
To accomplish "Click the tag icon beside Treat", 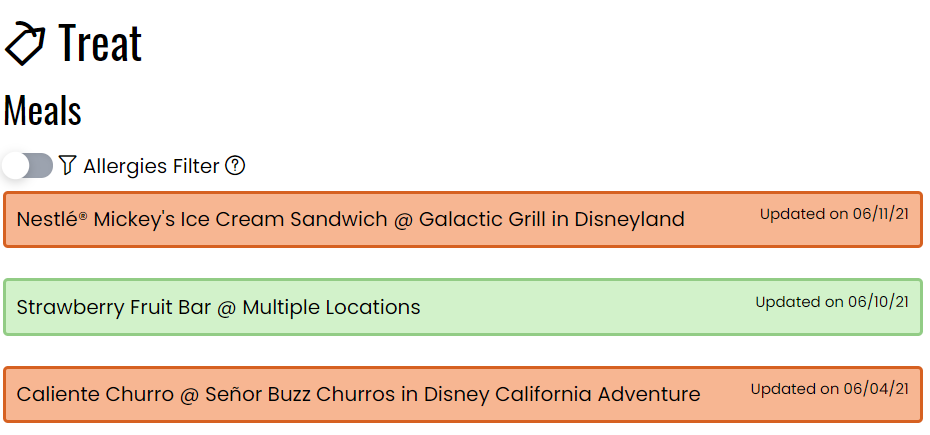I will [x=25, y=43].
